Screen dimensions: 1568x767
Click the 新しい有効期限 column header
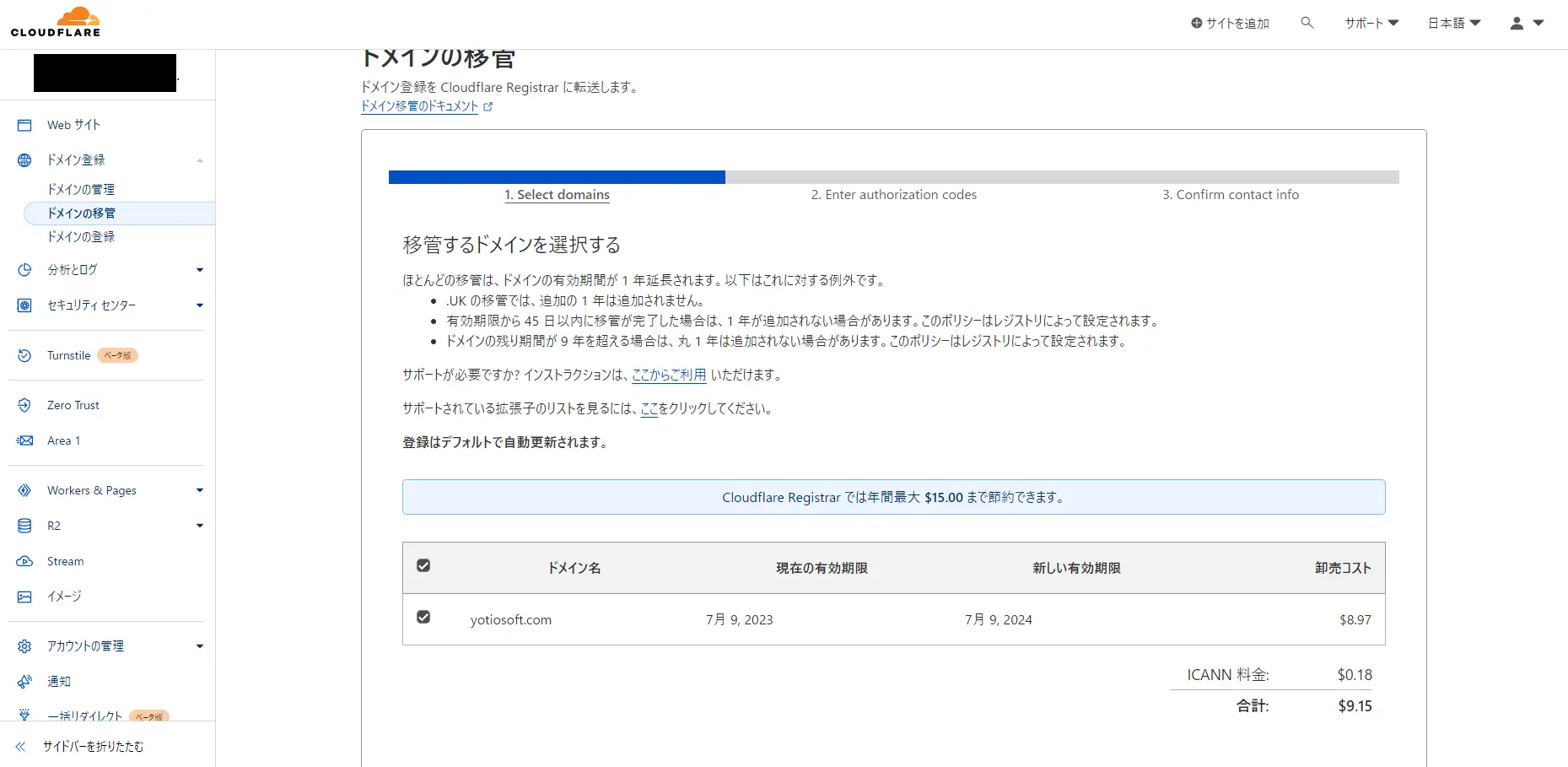(x=1076, y=568)
